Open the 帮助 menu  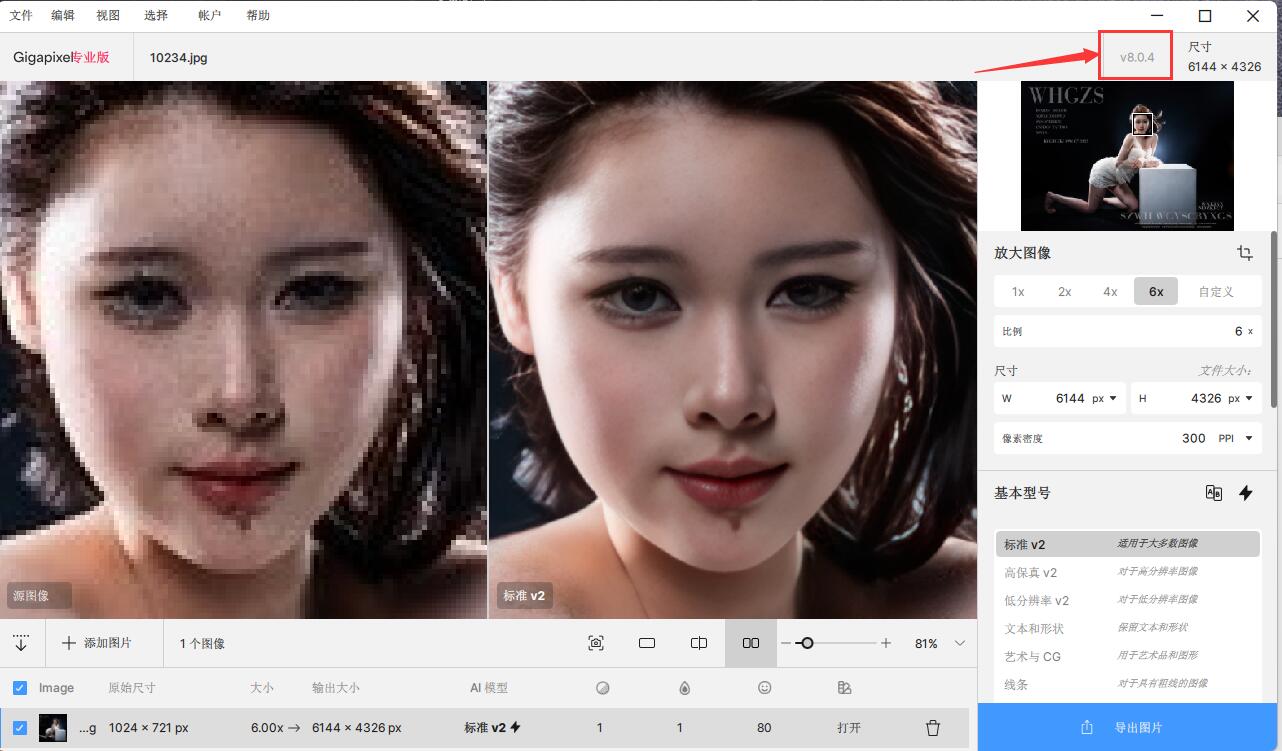tap(257, 16)
